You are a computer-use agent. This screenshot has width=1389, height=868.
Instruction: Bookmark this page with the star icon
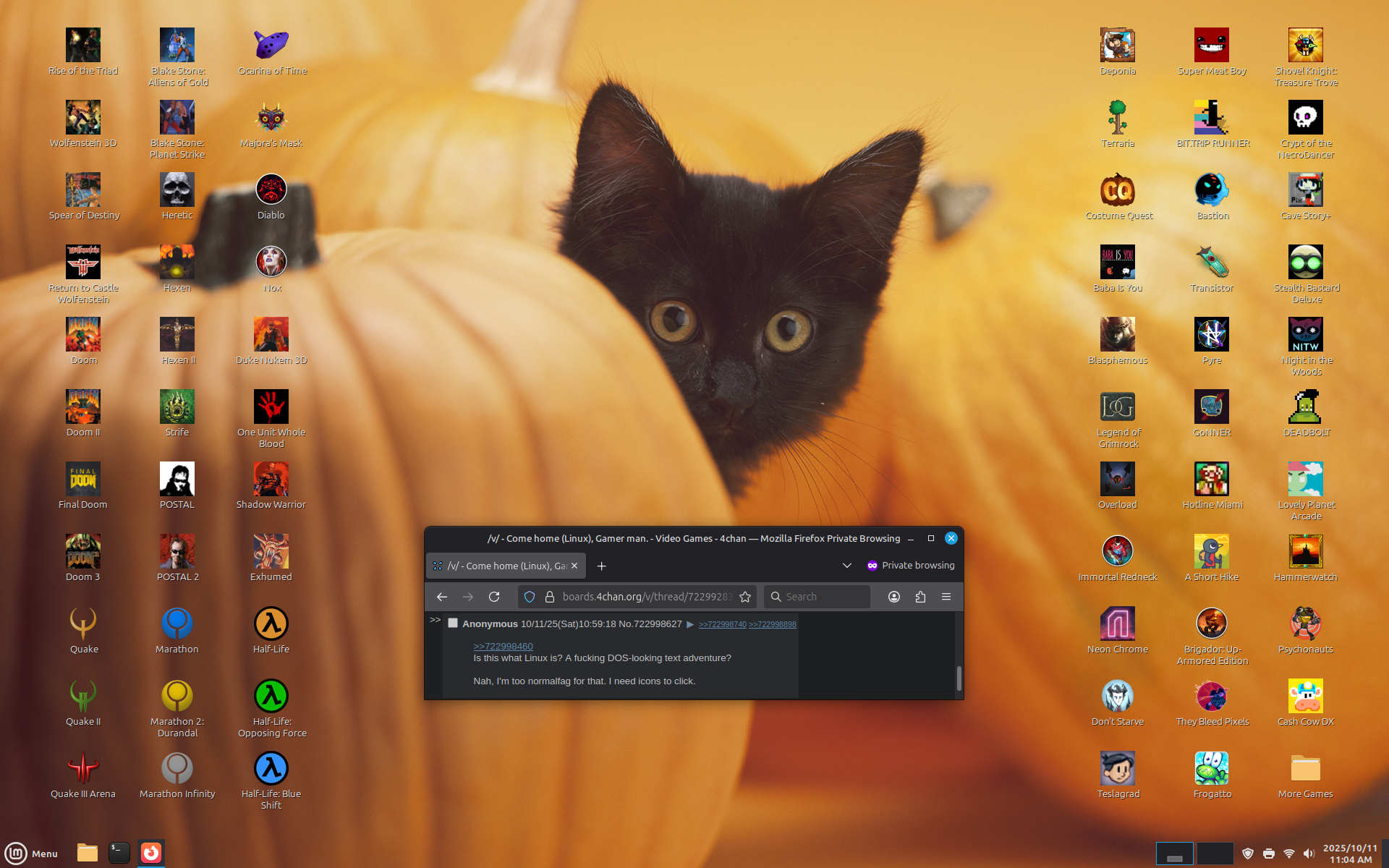[x=745, y=597]
